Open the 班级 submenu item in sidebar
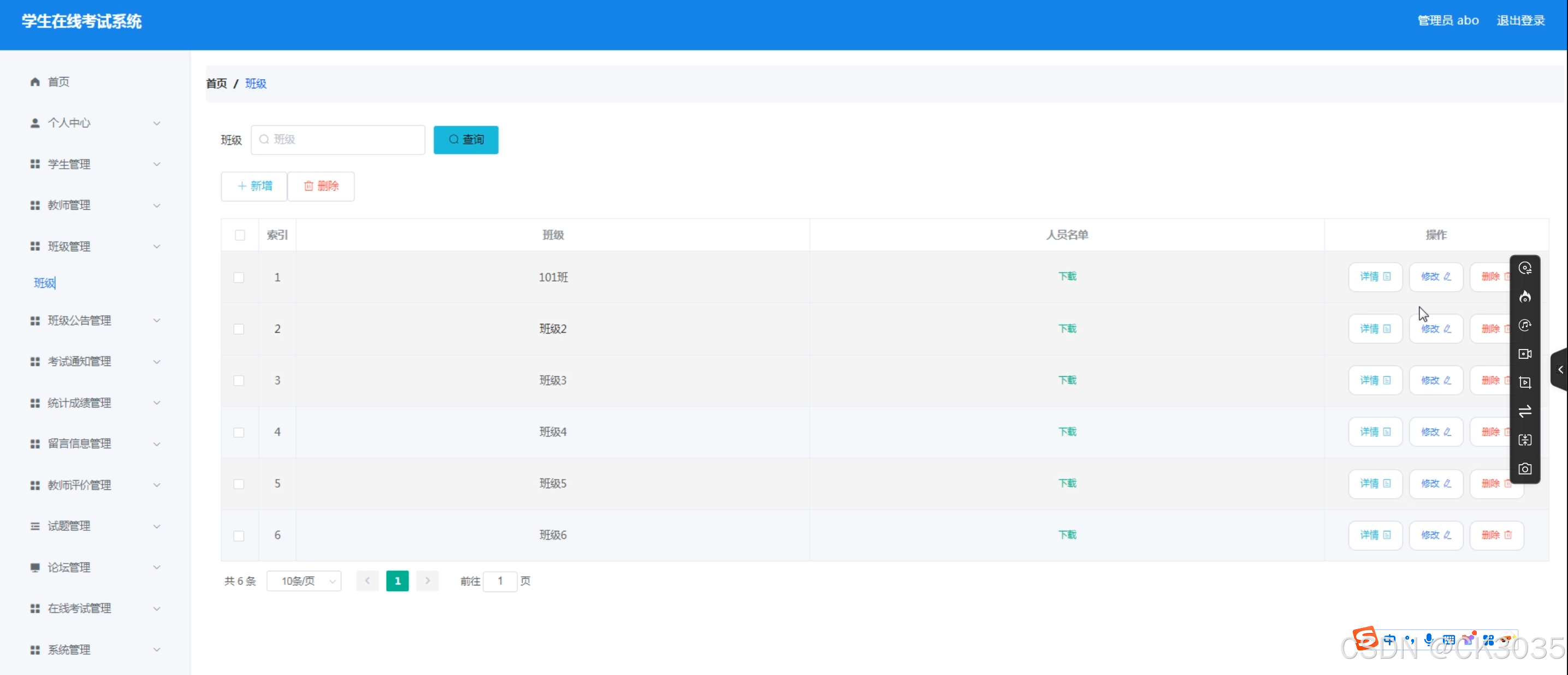The width and height of the screenshot is (1568, 675). 44,283
